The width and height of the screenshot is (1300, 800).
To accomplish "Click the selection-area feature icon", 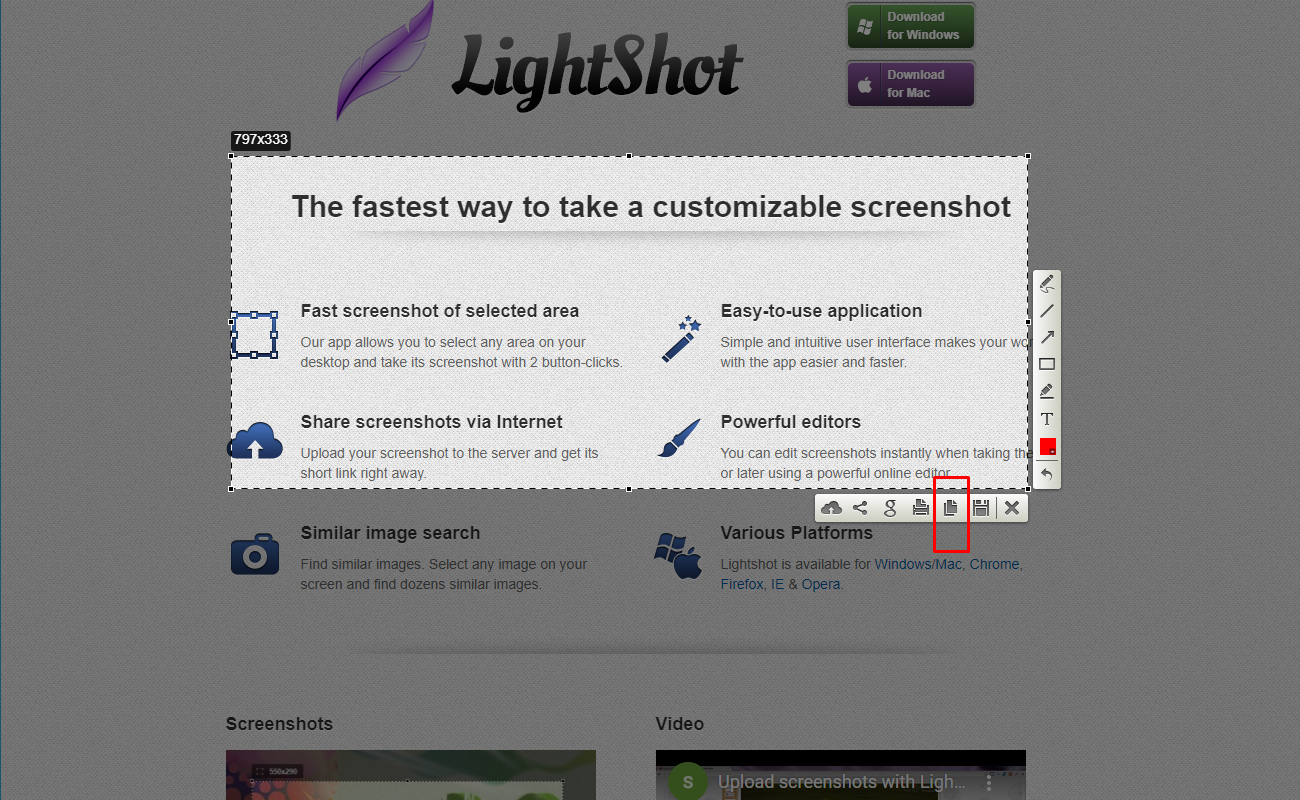I will click(x=254, y=336).
